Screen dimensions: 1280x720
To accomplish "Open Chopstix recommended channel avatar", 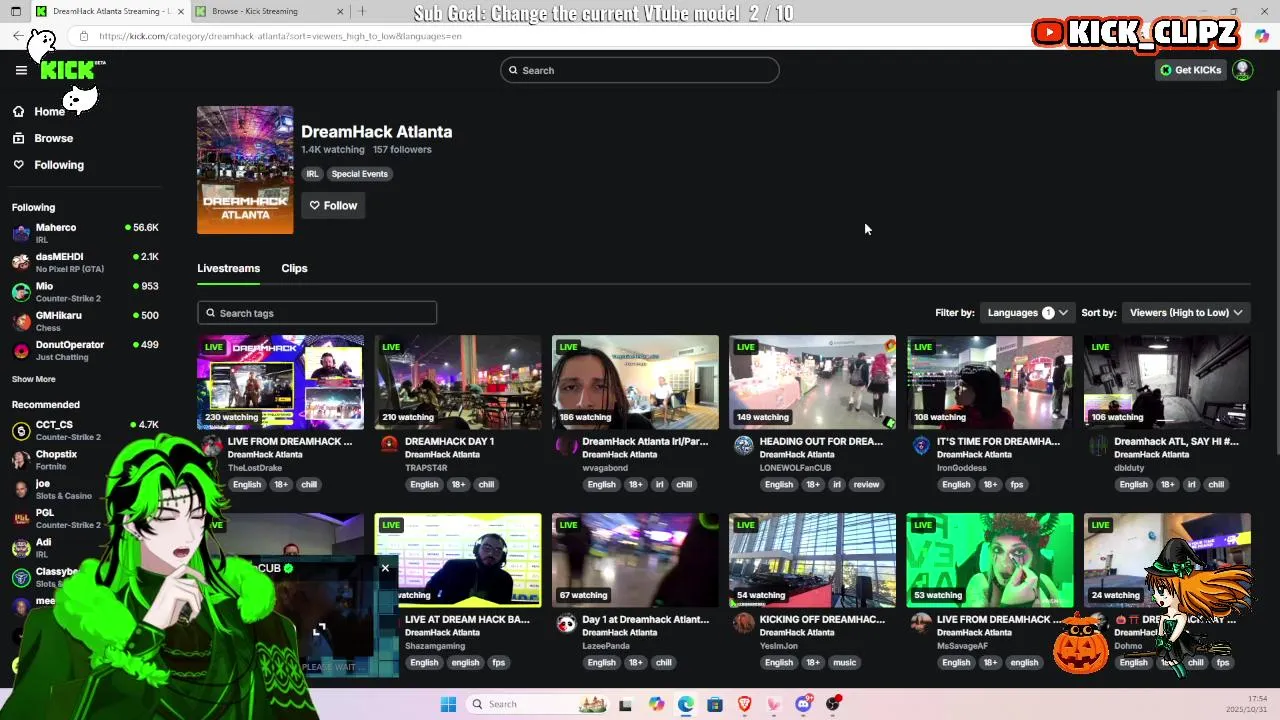I will pos(21,460).
